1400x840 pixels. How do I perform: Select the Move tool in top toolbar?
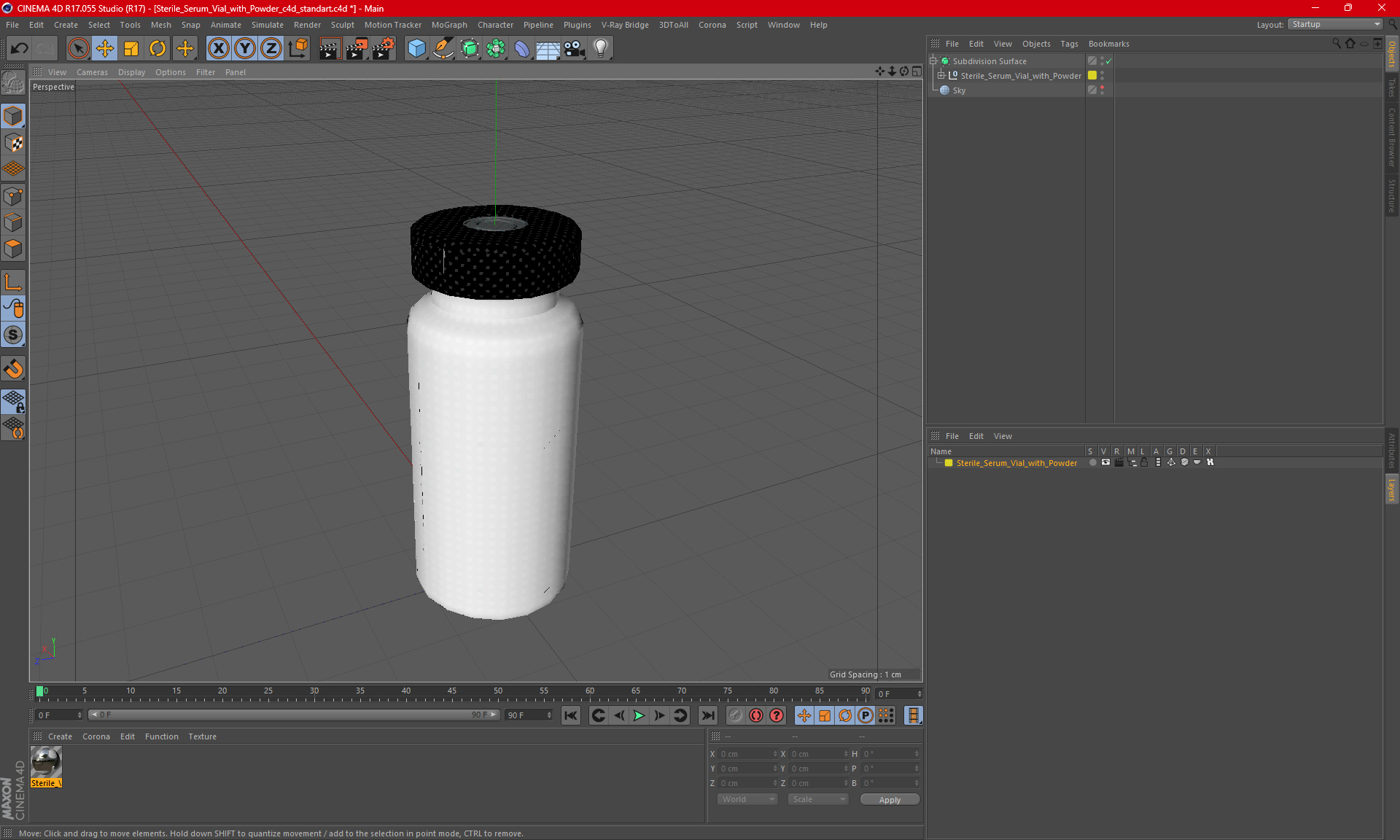coord(105,49)
